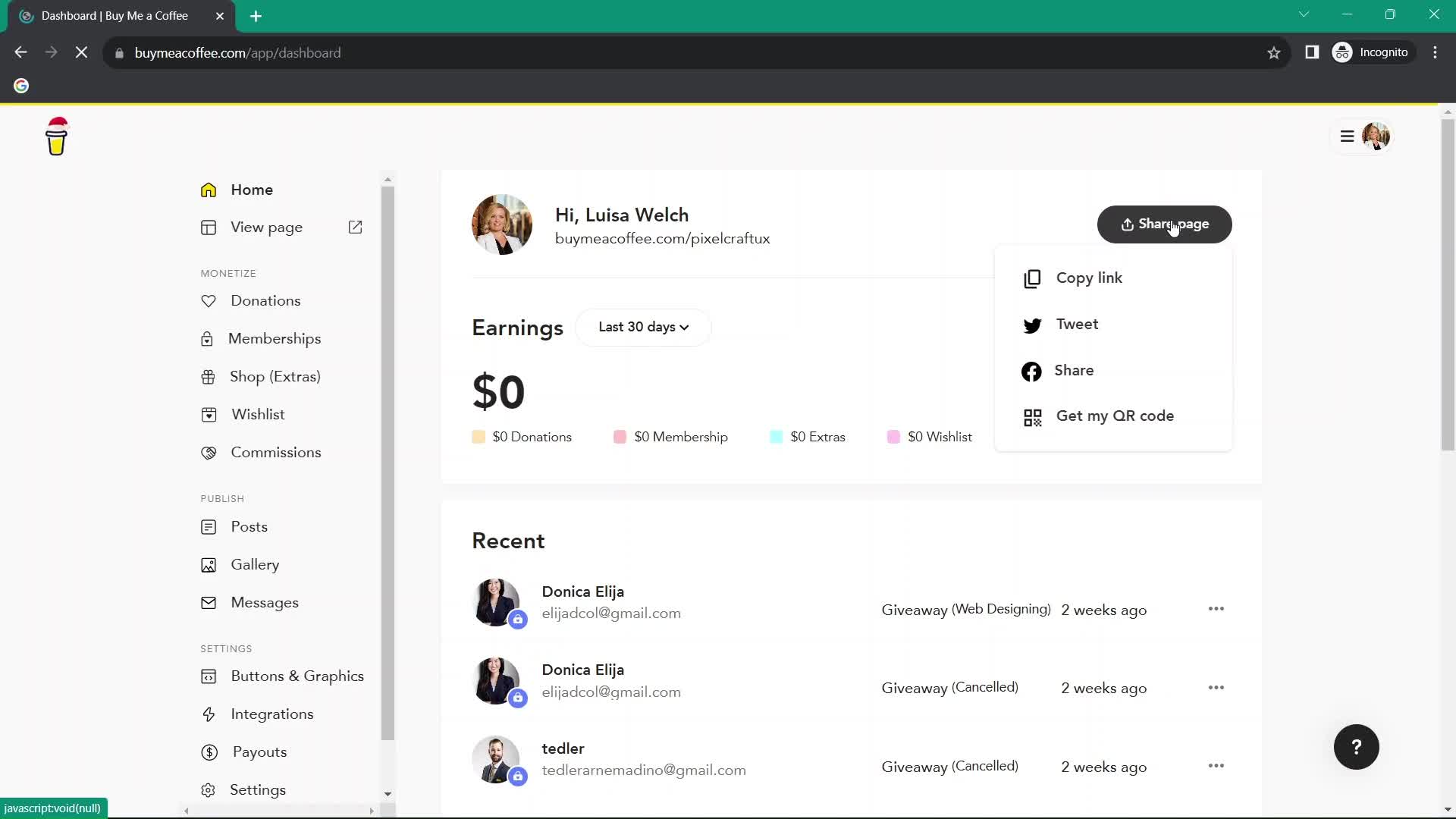
Task: Click the copy icon beside Copy link
Action: click(x=1032, y=279)
